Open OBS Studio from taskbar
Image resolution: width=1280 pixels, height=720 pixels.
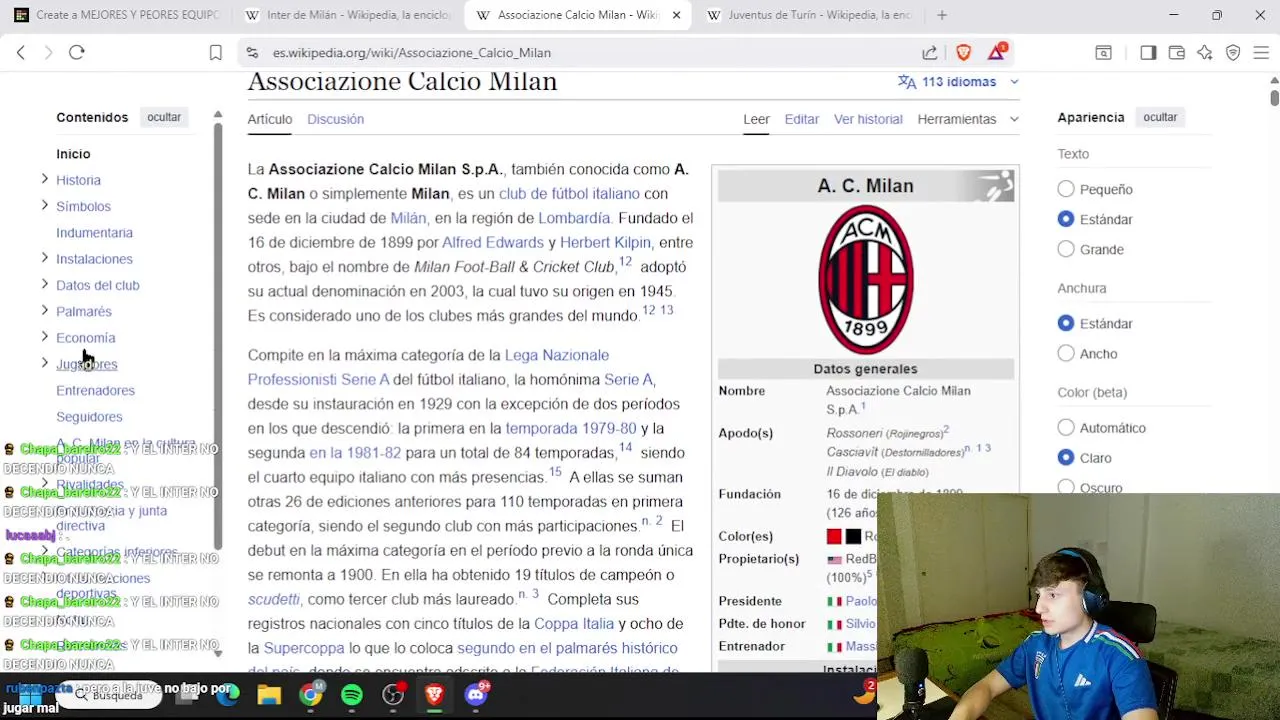click(x=393, y=694)
